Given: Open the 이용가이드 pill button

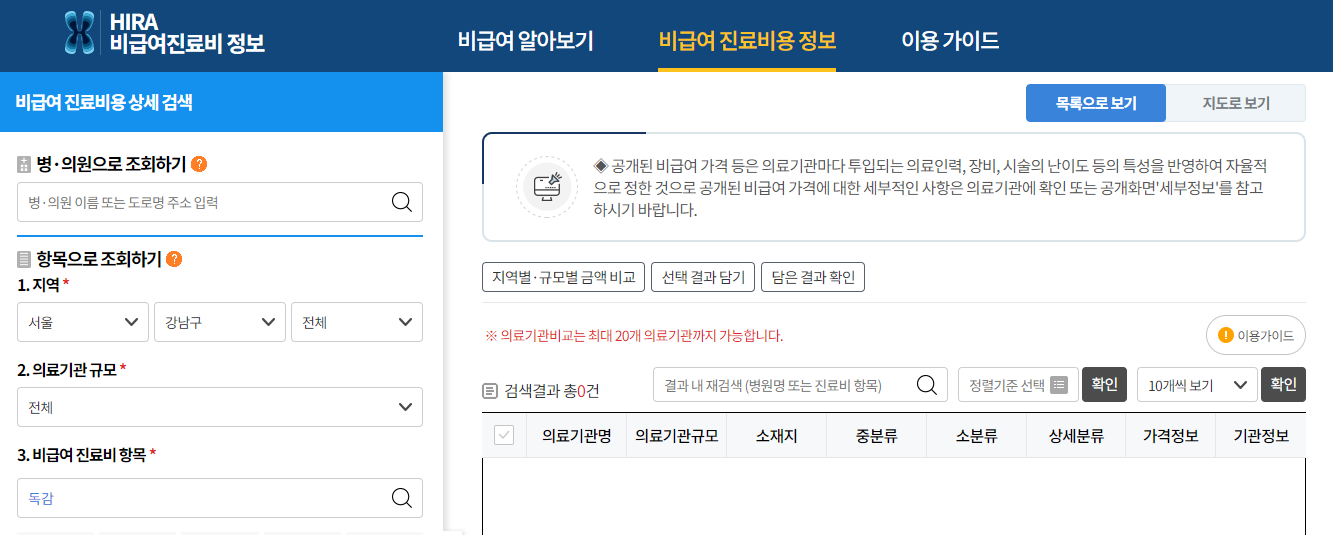Looking at the screenshot, I should coord(1256,335).
